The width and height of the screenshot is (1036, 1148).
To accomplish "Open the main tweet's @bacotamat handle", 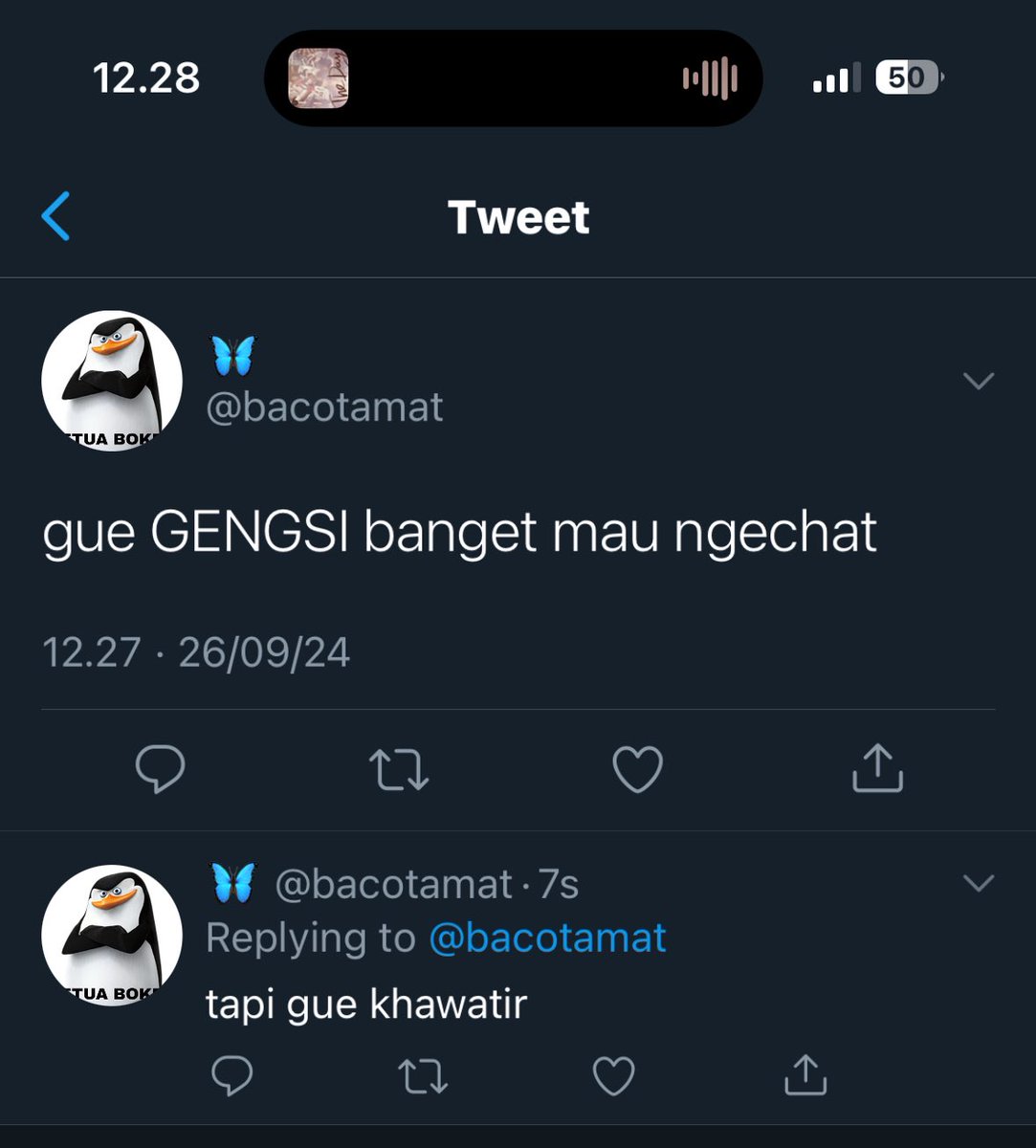I will tap(324, 408).
